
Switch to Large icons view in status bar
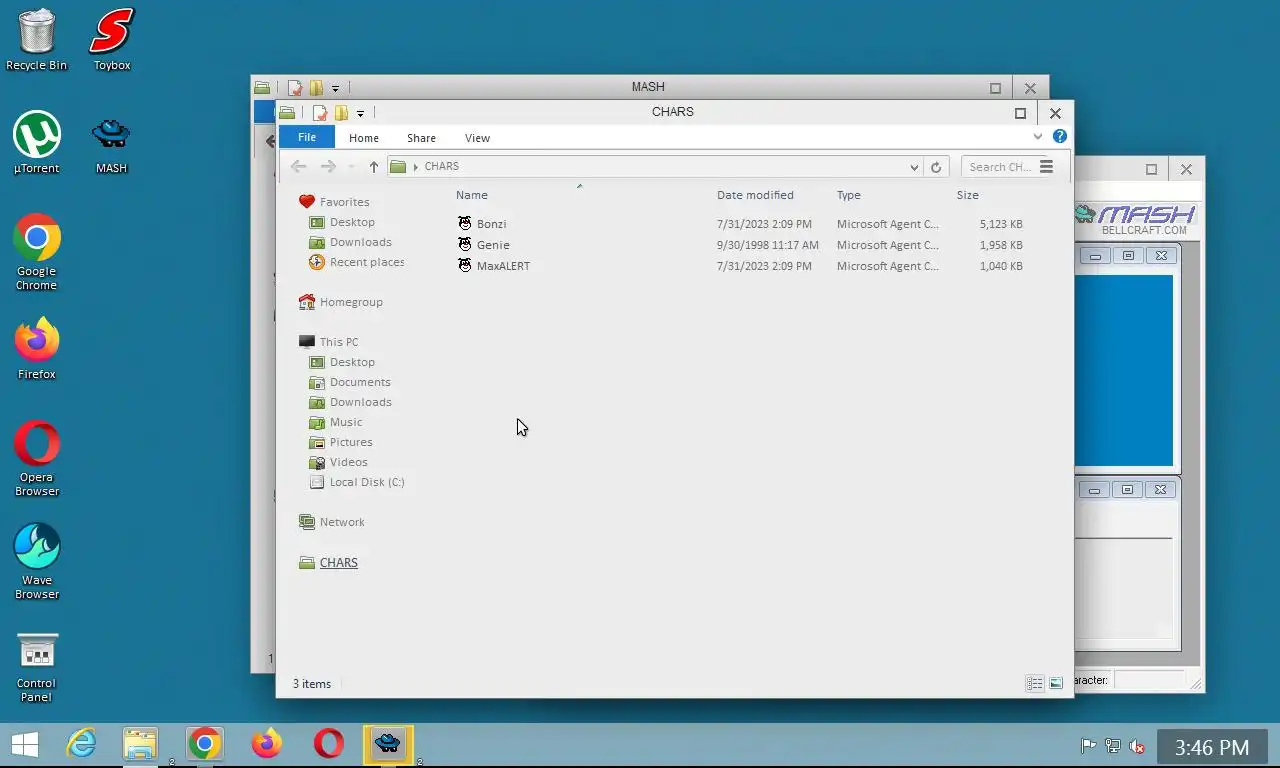1056,683
